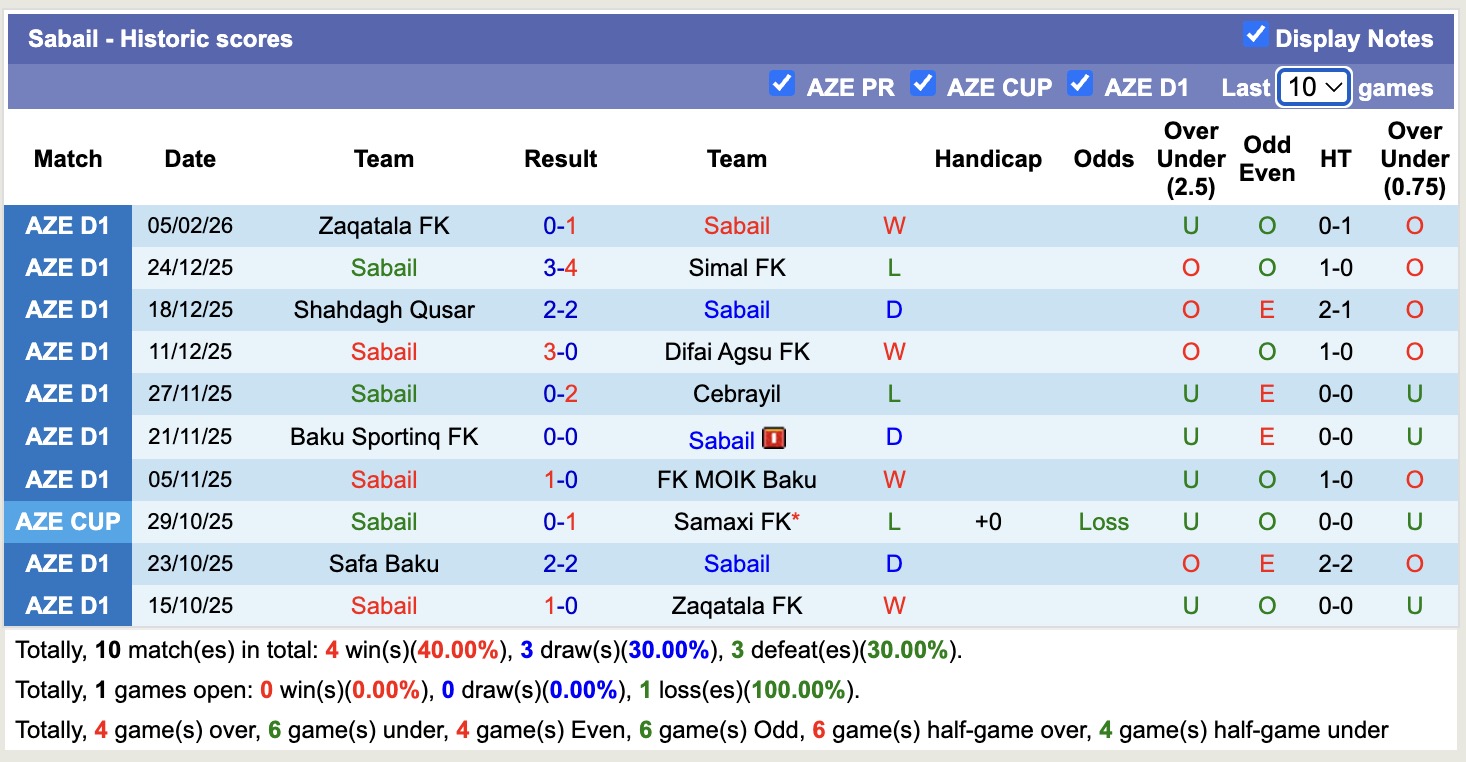Open the Last games count dropdown
The width and height of the screenshot is (1466, 762).
1313,87
